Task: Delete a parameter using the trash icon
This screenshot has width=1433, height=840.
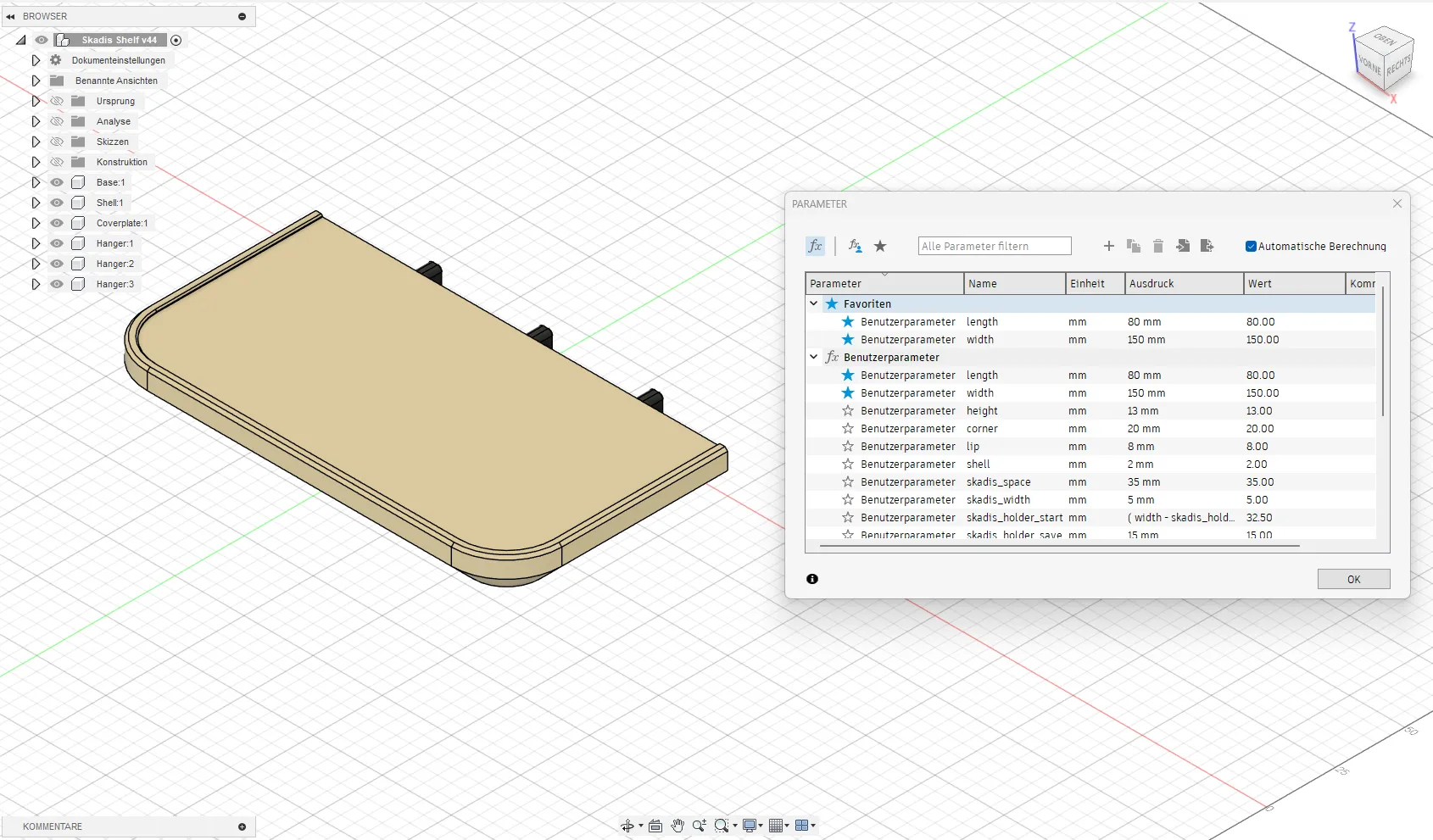Action: click(x=1158, y=246)
